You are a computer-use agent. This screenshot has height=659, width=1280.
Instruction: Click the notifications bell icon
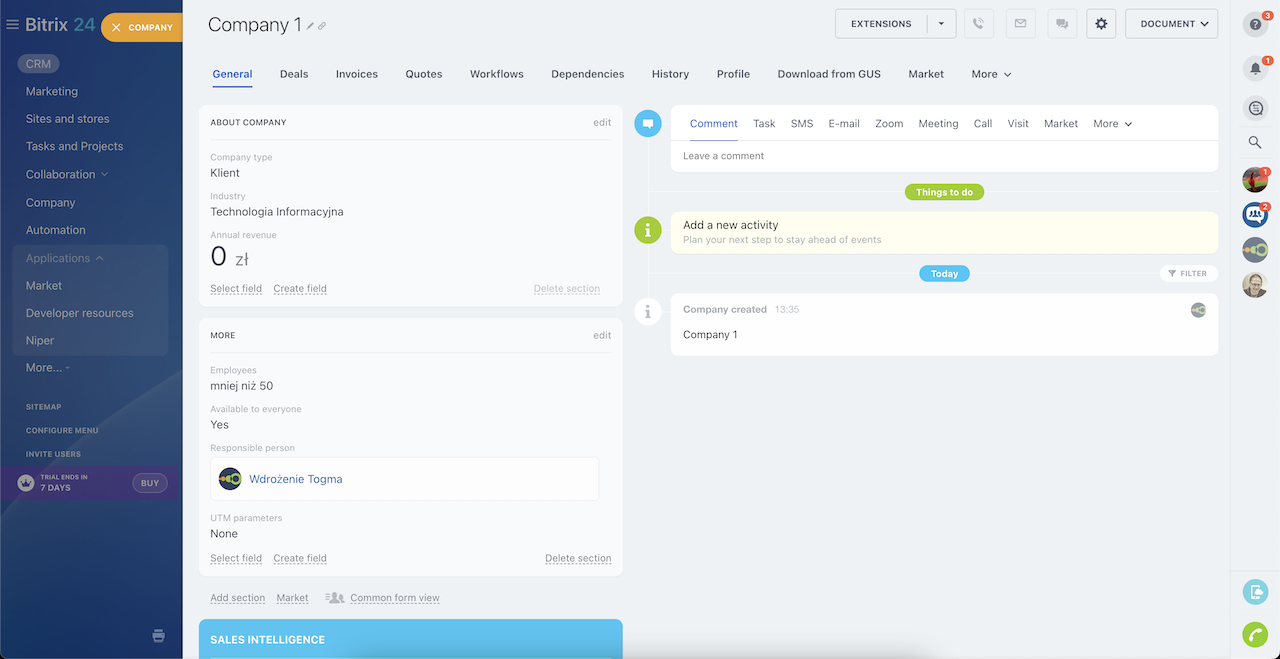point(1255,68)
